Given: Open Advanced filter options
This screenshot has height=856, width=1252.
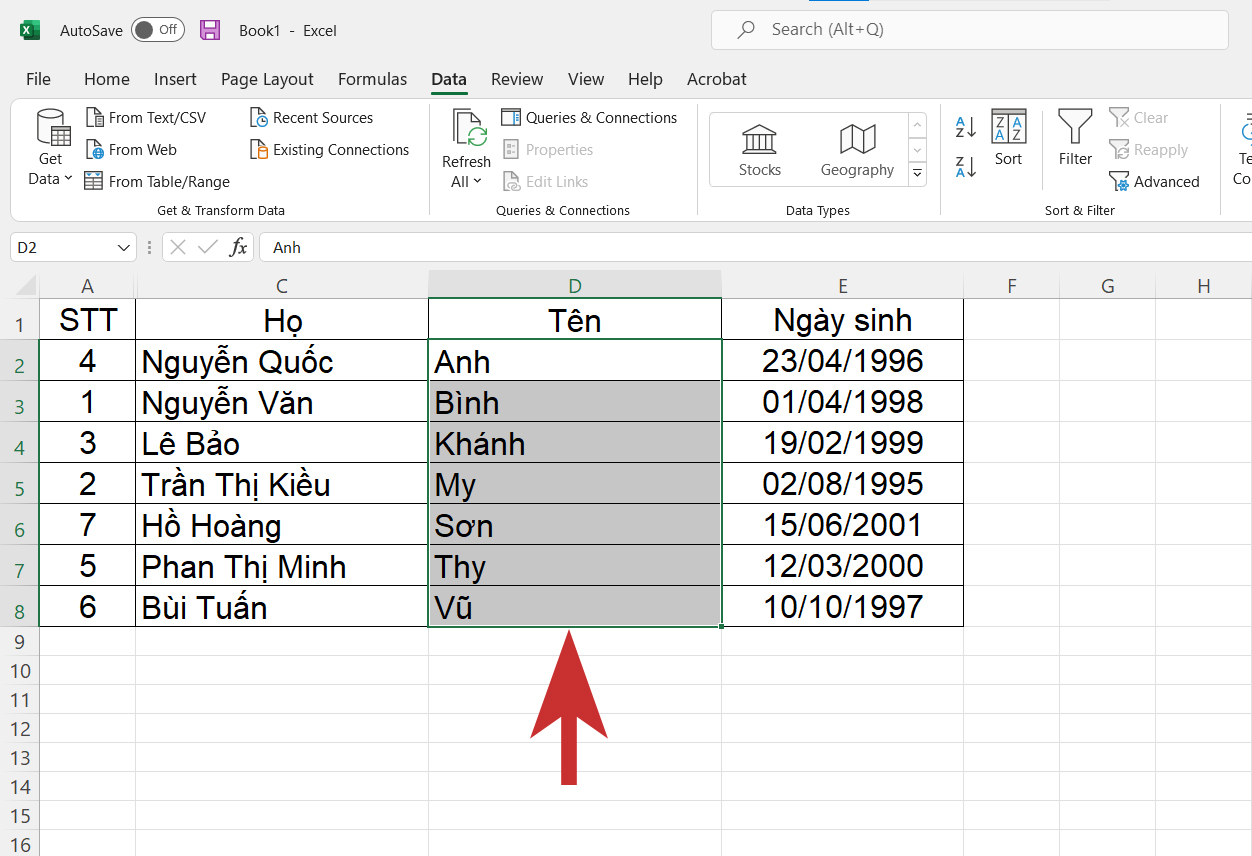Looking at the screenshot, I should pos(1154,182).
